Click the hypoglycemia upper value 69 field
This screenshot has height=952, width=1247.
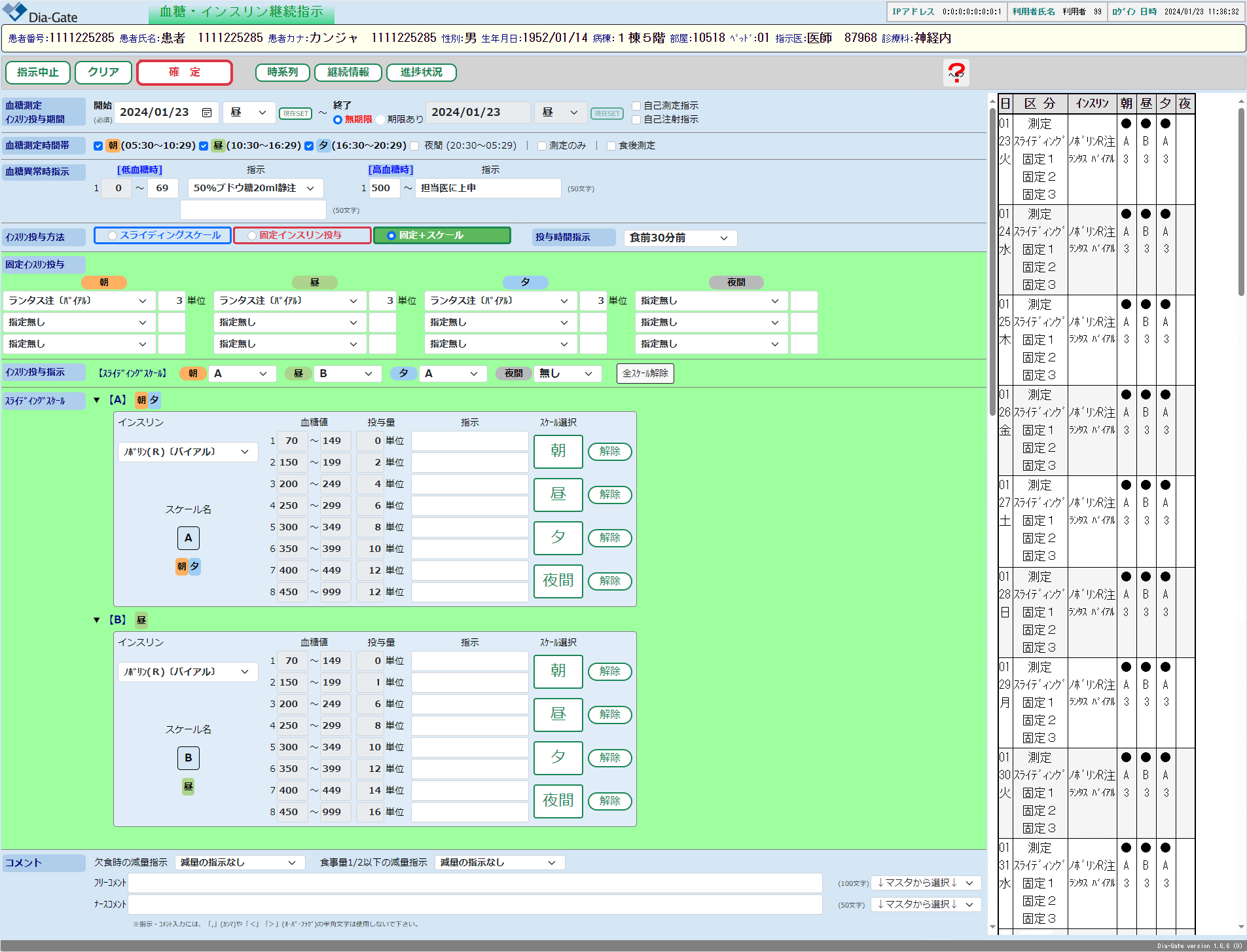(x=163, y=189)
